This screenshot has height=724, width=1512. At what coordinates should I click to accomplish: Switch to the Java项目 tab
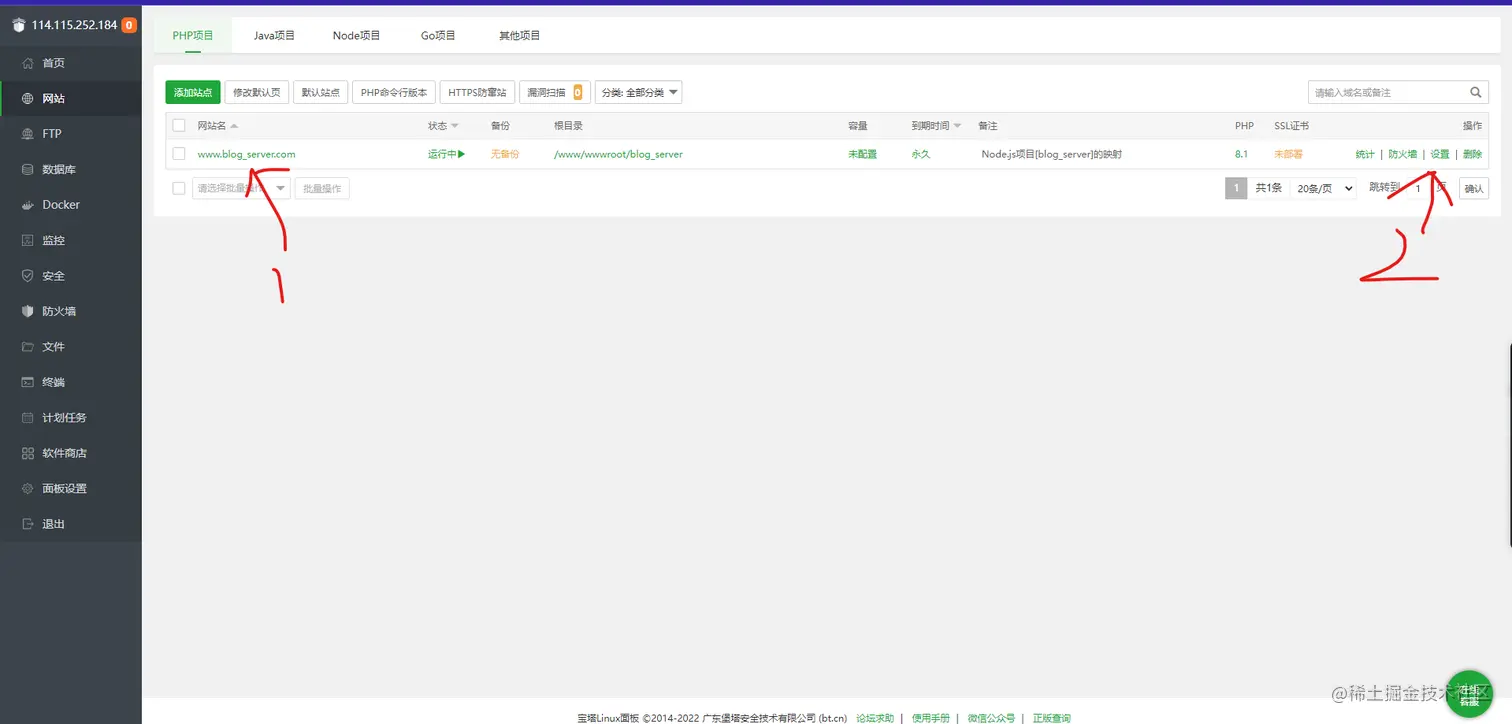pos(274,35)
